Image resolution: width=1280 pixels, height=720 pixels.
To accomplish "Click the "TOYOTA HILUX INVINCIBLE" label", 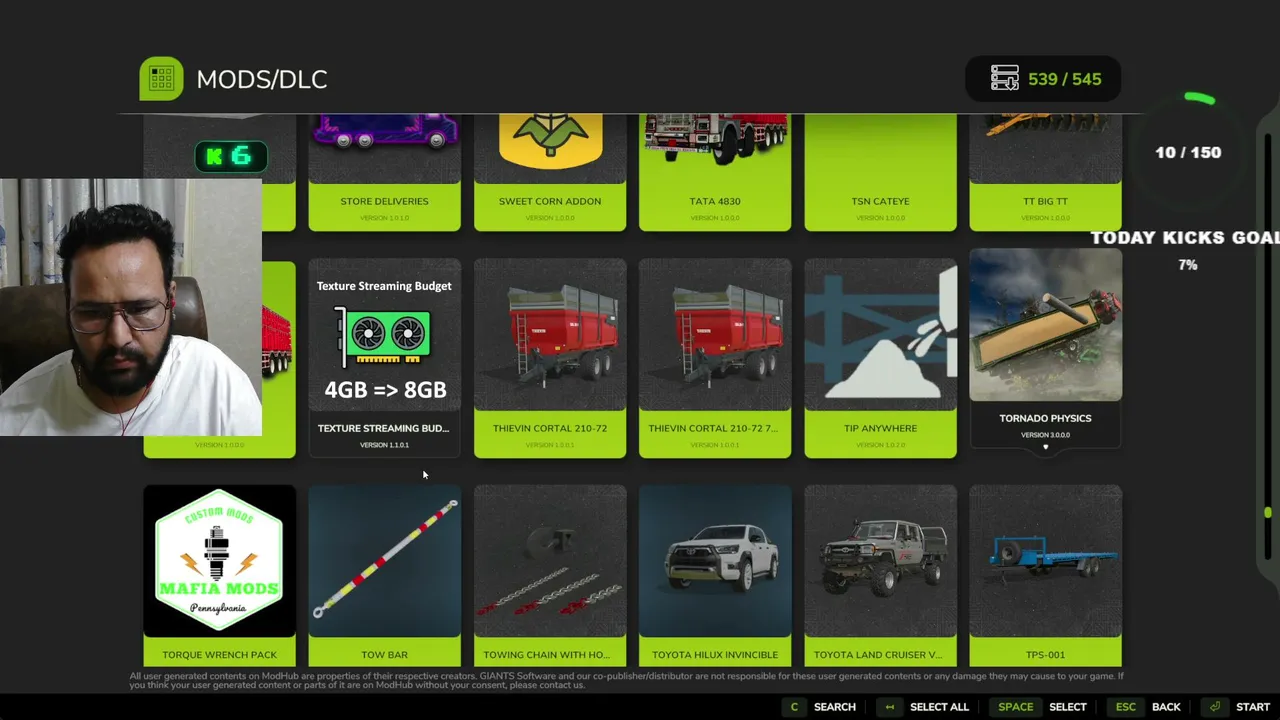I will point(715,655).
